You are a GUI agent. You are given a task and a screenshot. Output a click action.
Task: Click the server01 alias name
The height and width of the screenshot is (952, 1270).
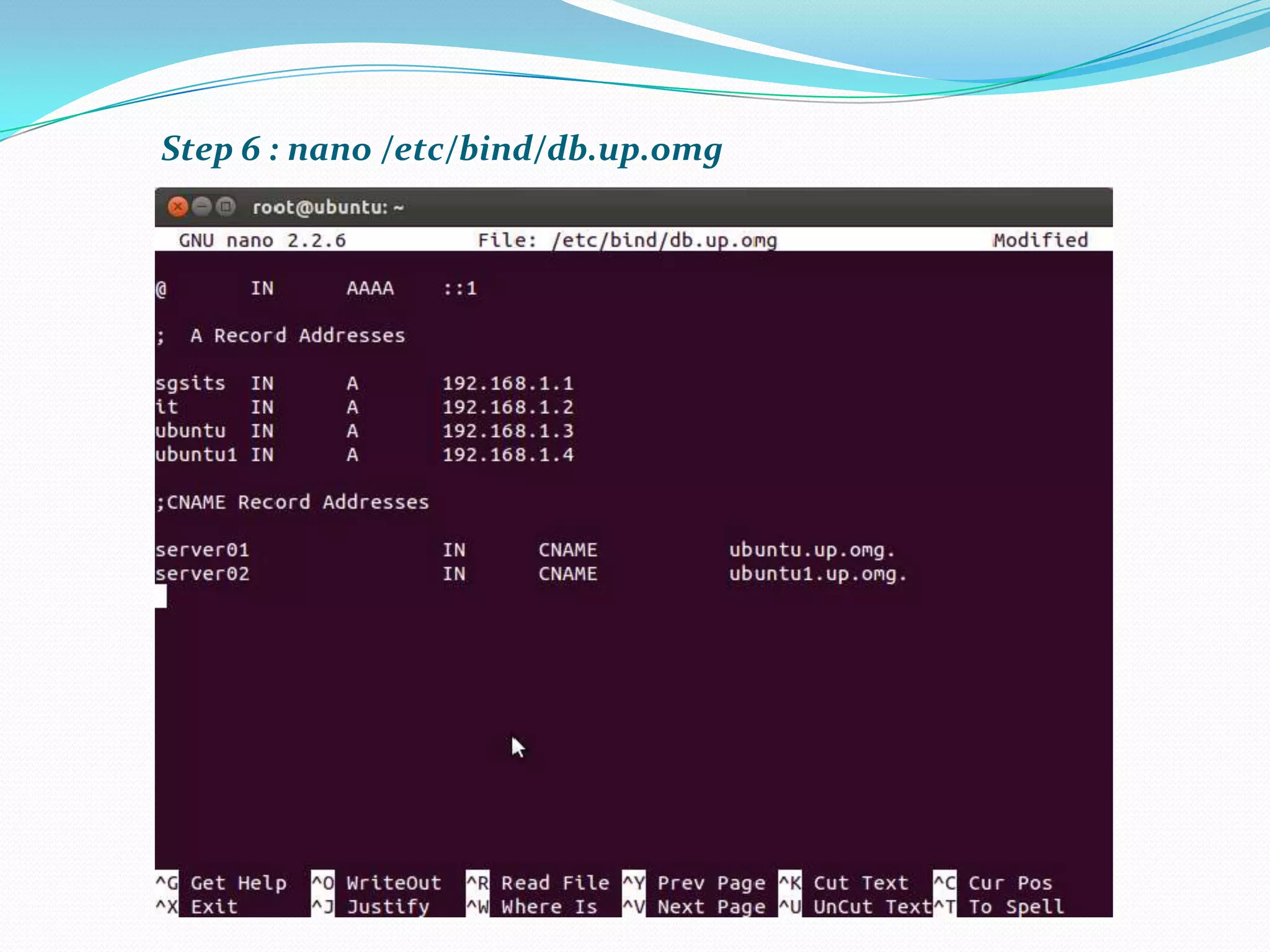(x=202, y=550)
